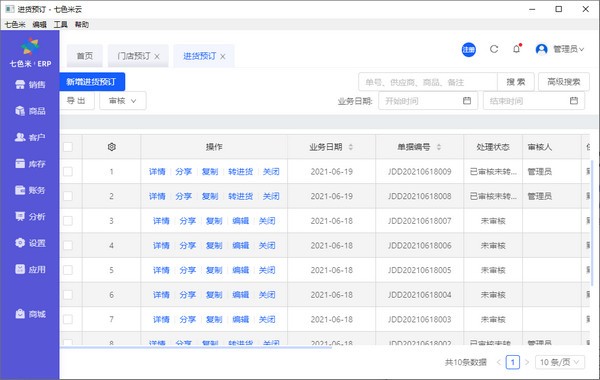
Task: Open the 商城 sidebar section
Action: pos(30,314)
